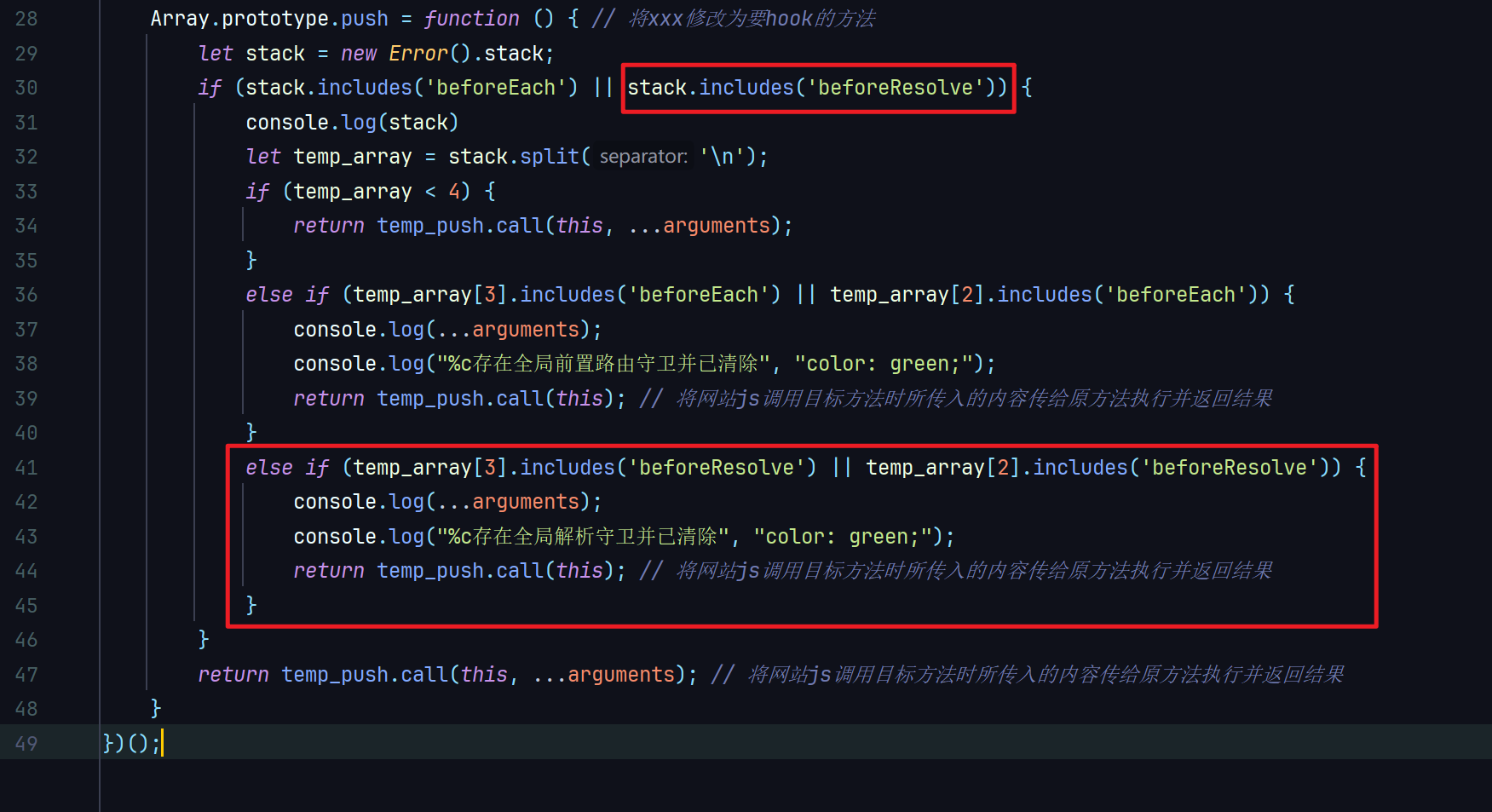Click line number 41 in the gutter

point(26,468)
